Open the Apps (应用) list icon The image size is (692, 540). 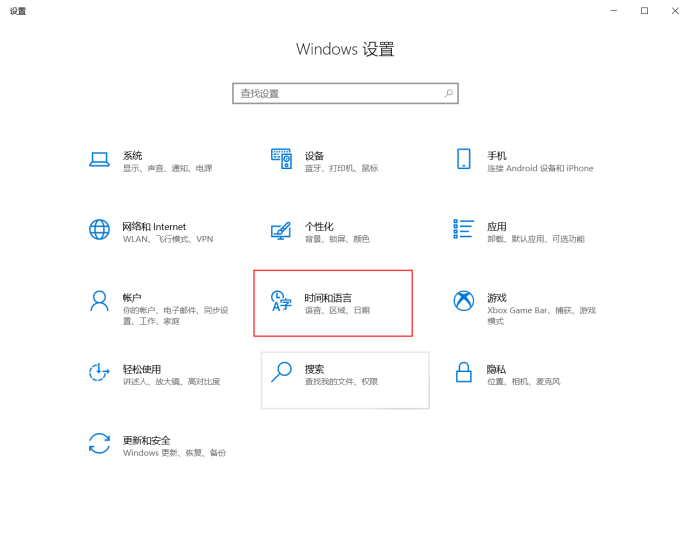click(x=463, y=229)
